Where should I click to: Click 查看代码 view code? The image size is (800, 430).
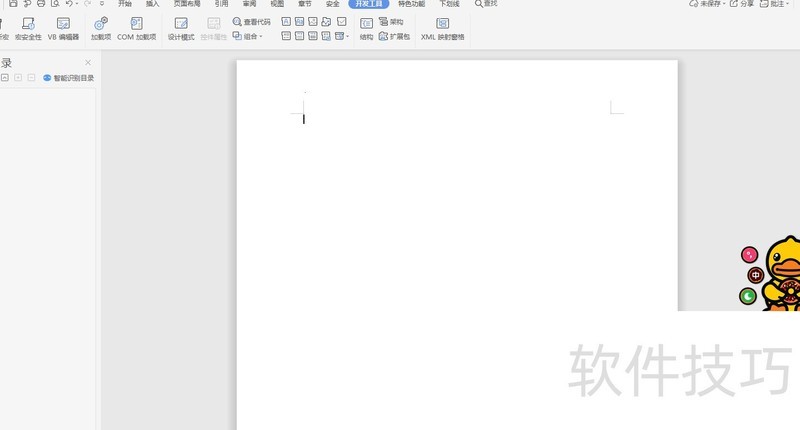click(x=251, y=21)
